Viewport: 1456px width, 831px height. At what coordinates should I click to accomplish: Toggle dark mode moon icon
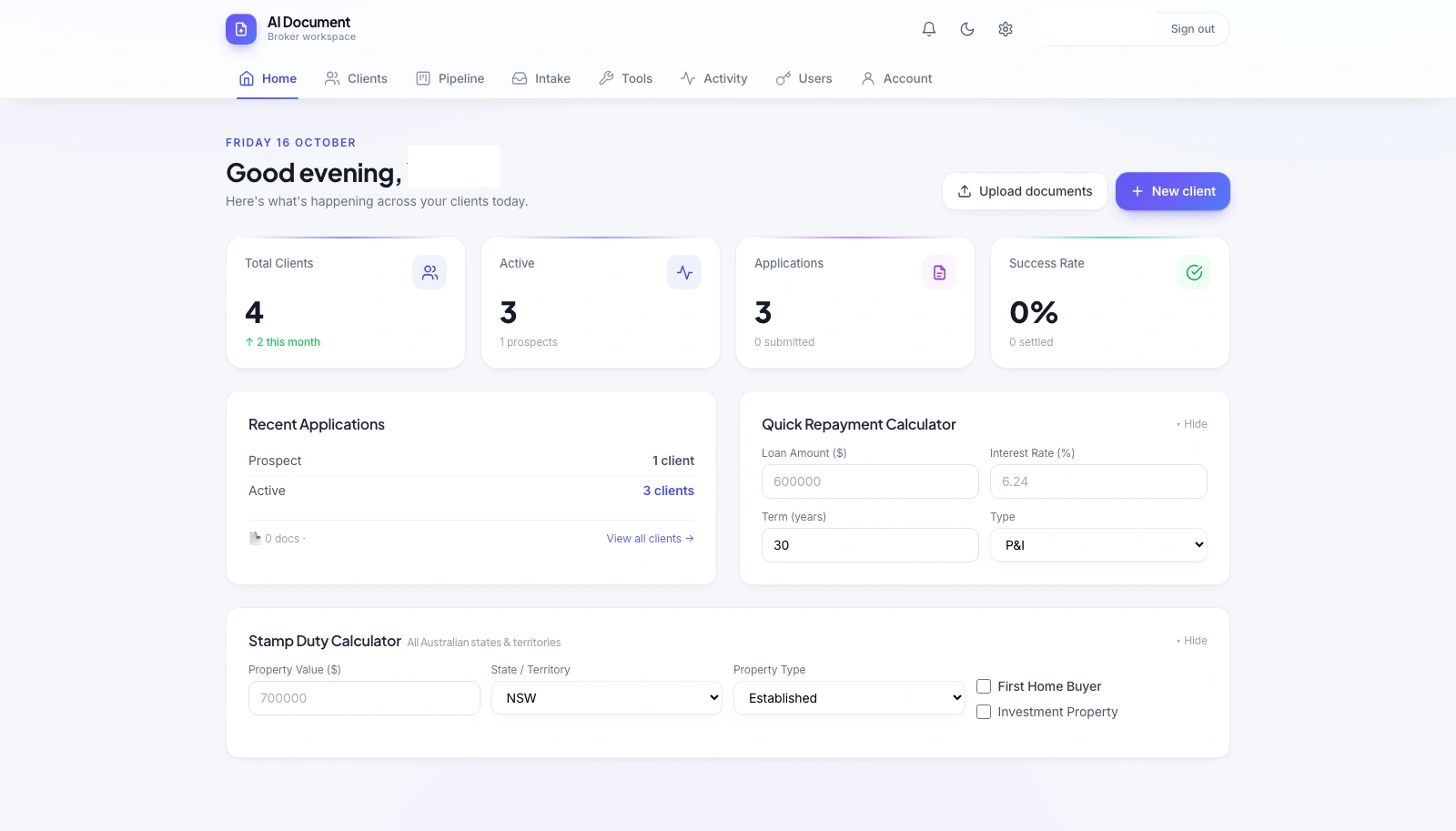point(967,29)
